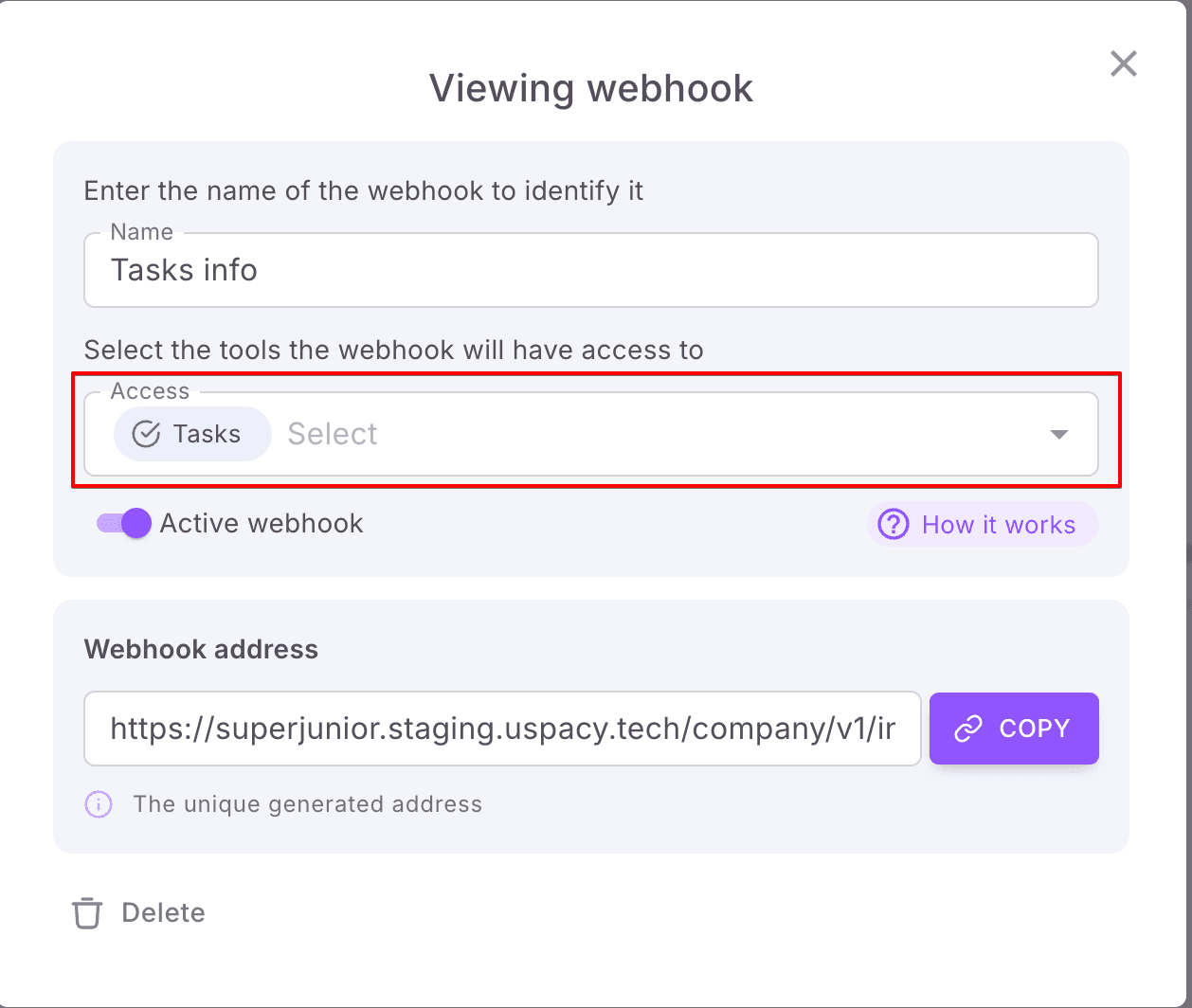Click the info icon below the address
1192x1008 pixels.
[99, 805]
